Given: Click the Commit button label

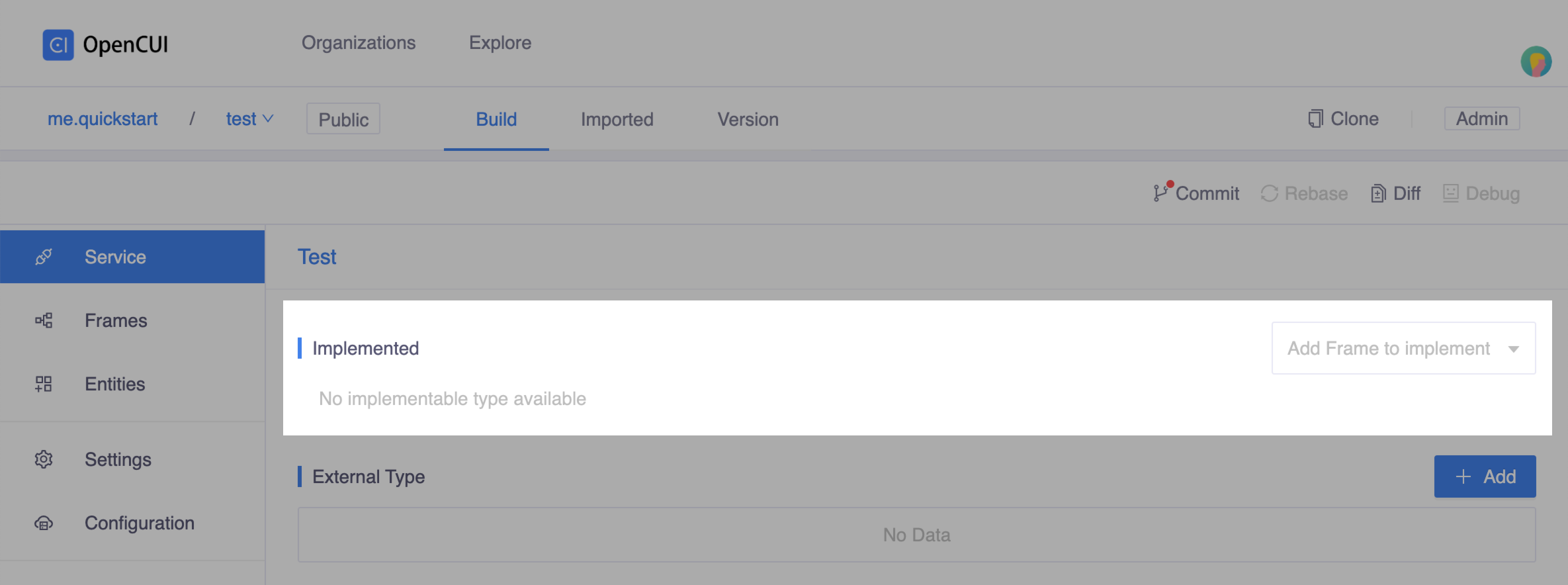Looking at the screenshot, I should coord(1207,193).
